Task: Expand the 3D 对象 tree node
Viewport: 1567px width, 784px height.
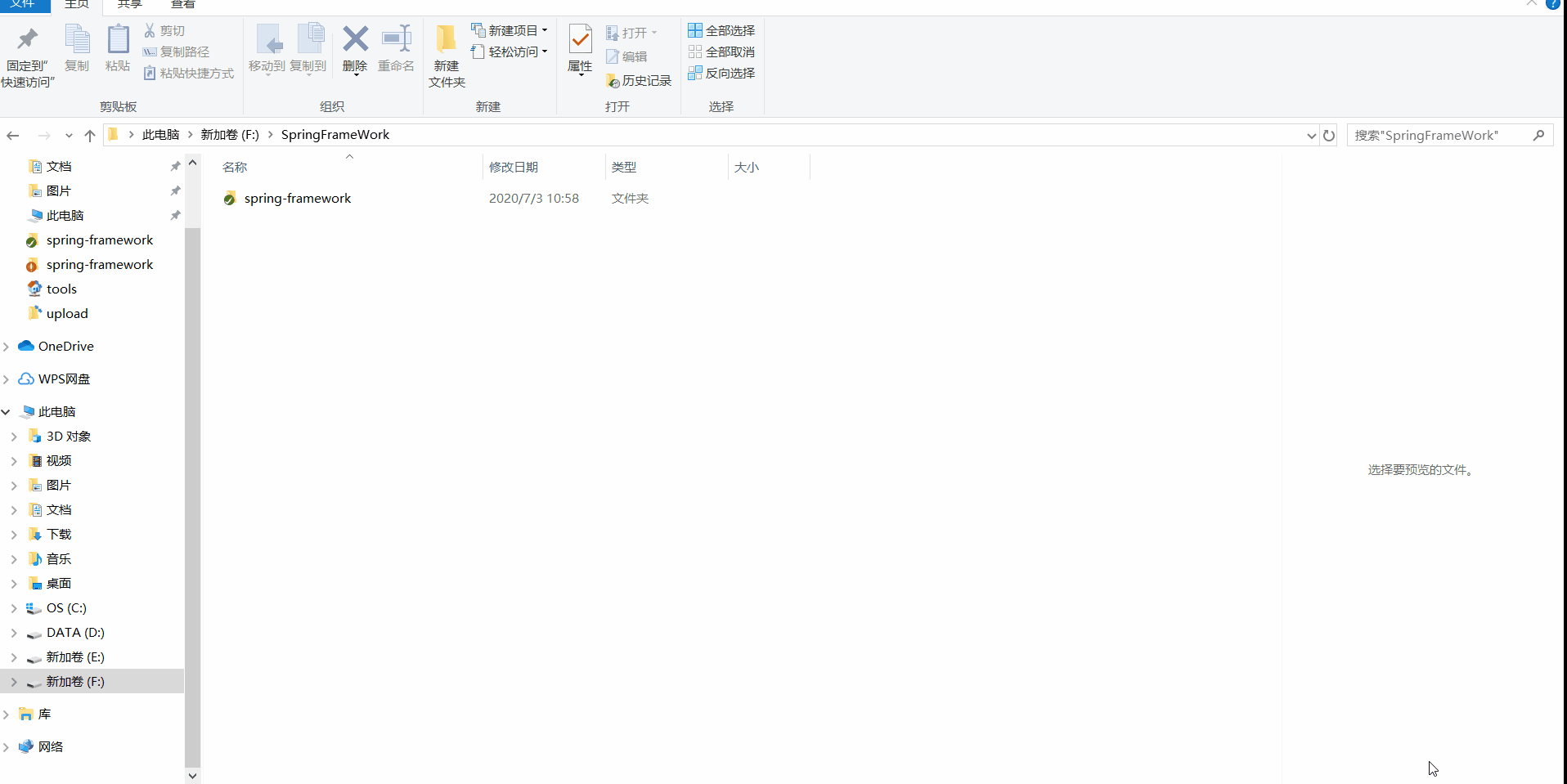Action: click(14, 437)
